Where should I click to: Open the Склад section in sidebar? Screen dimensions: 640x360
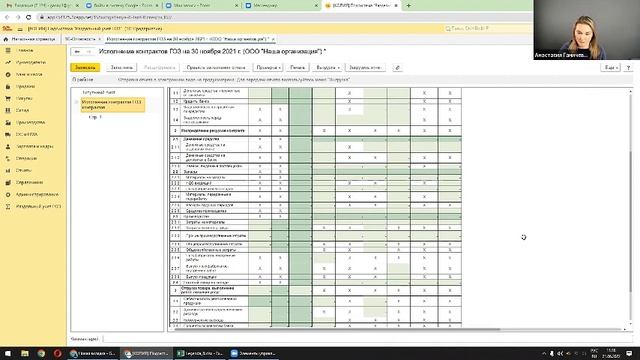(22, 110)
